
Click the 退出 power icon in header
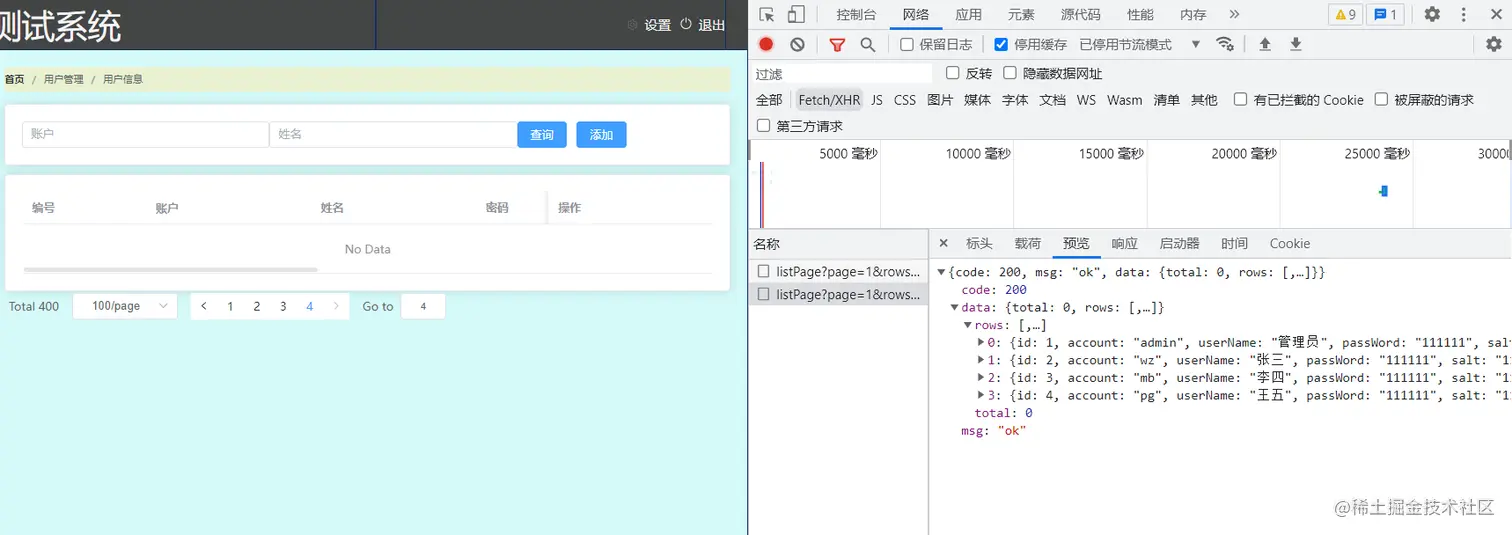point(686,24)
